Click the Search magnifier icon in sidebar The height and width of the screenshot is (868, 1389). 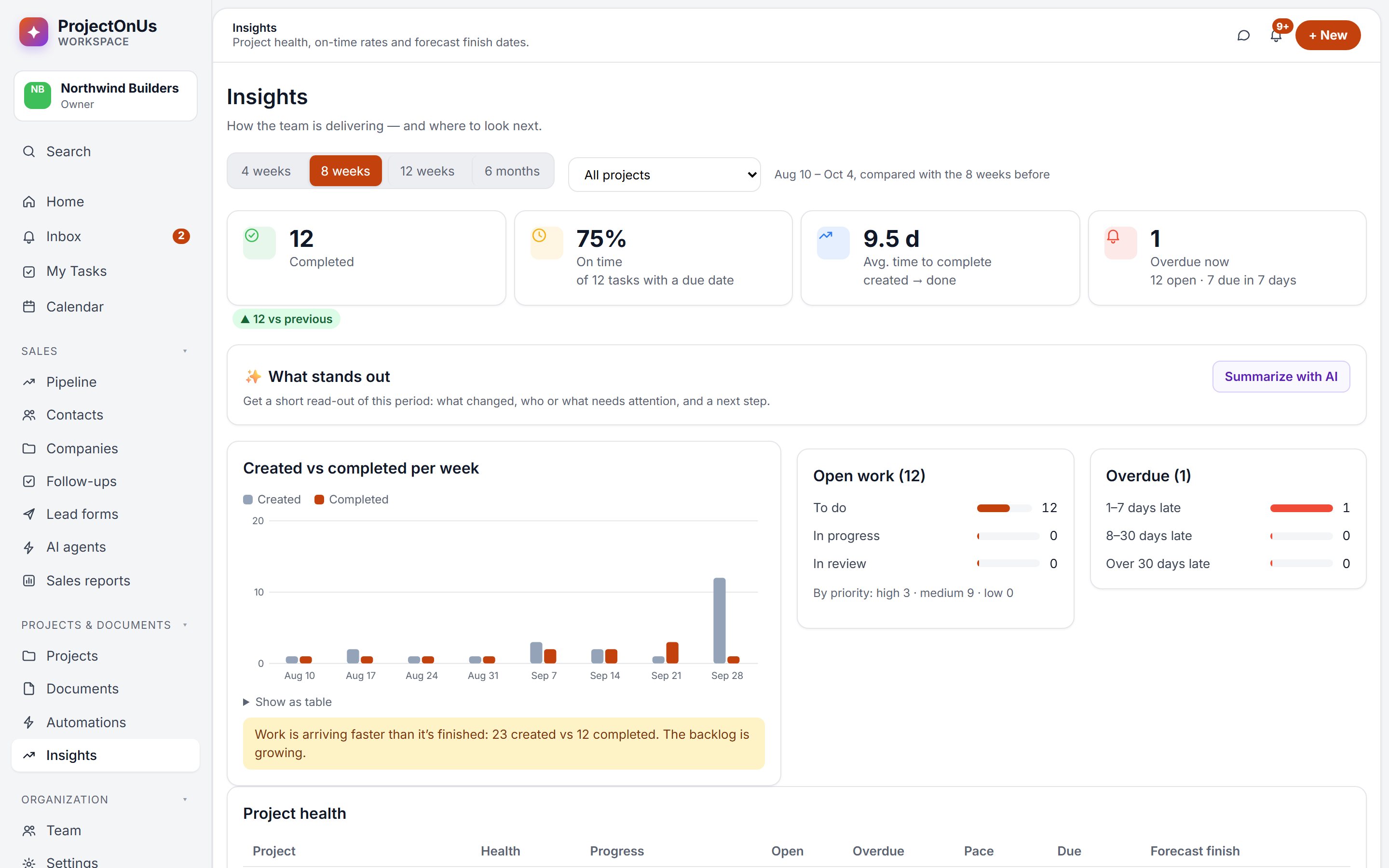tap(29, 151)
